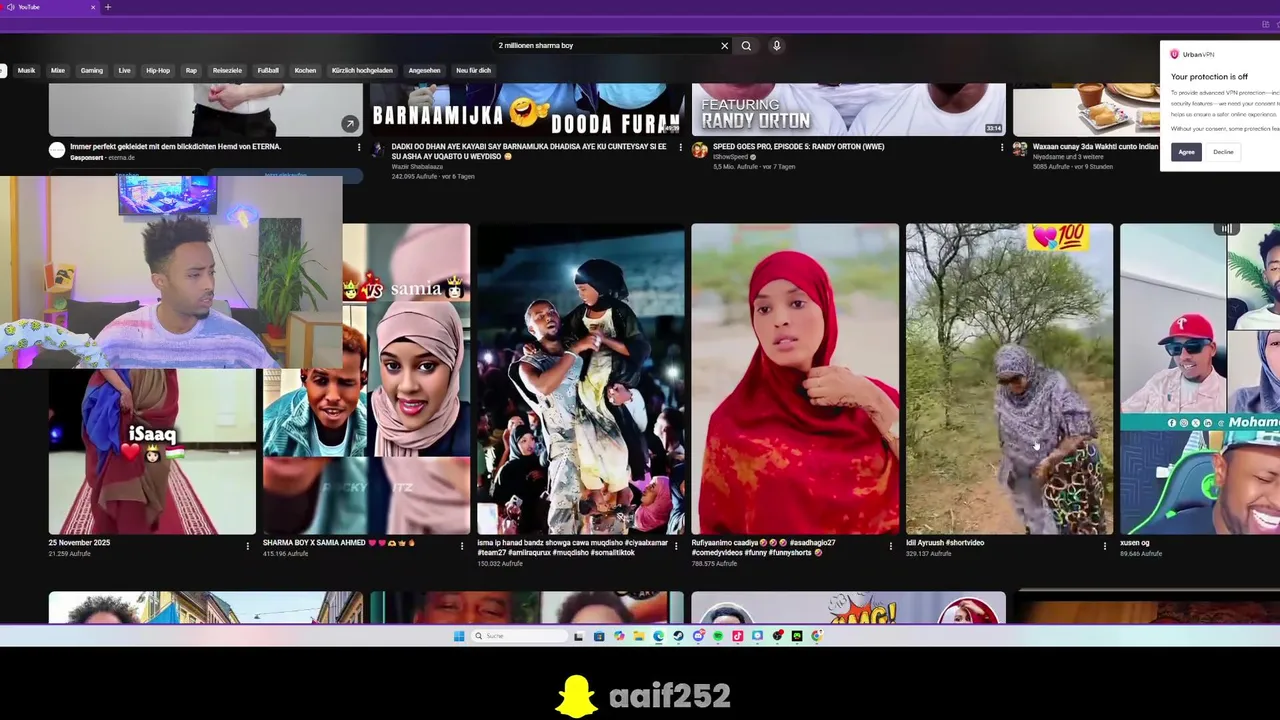Click Agree in the UrbanVPN popup
Screen dimensions: 1280x720
(x=1186, y=152)
